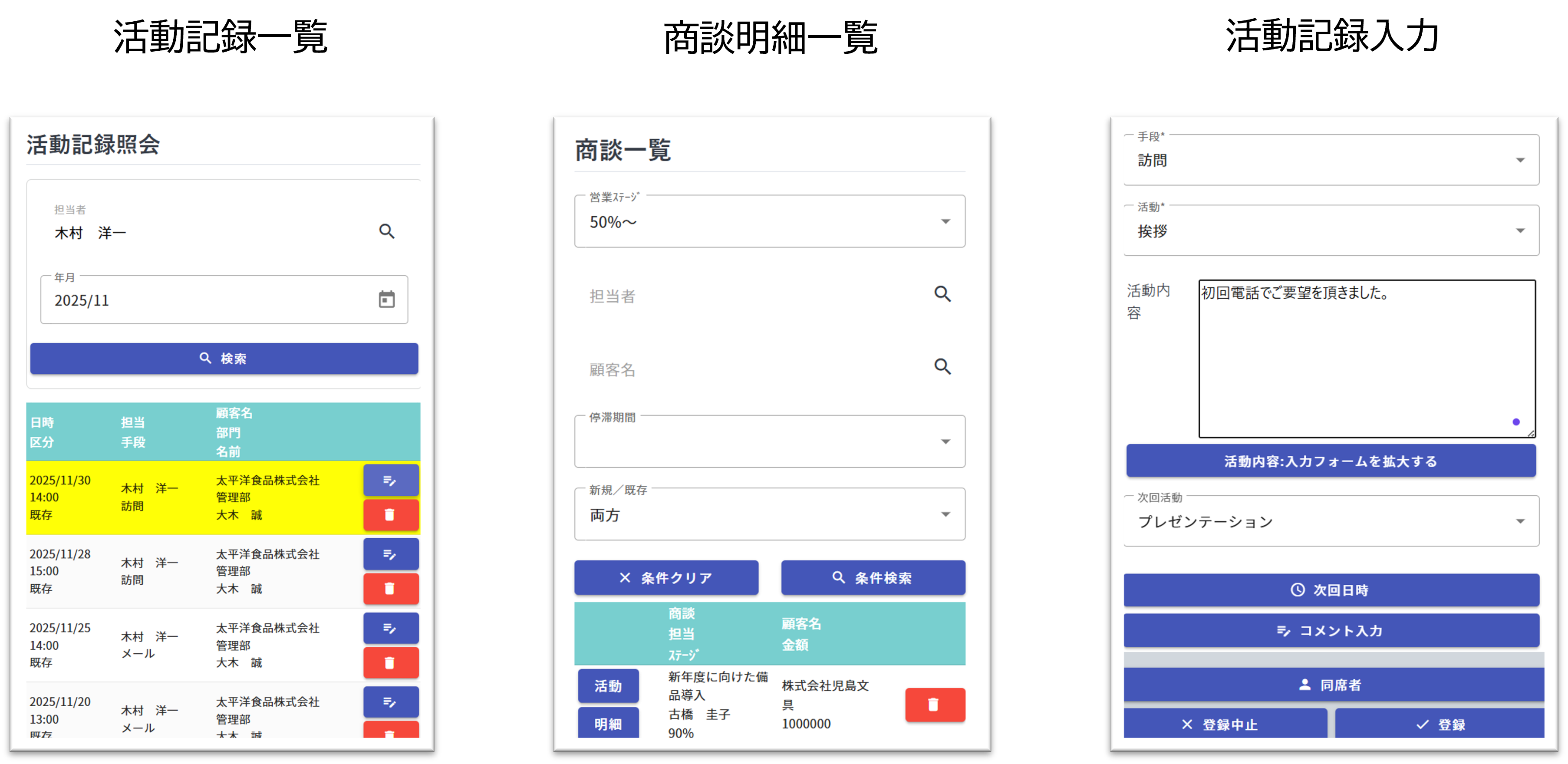Click the 条件検索 button
The width and height of the screenshot is (1568, 764).
(x=873, y=578)
